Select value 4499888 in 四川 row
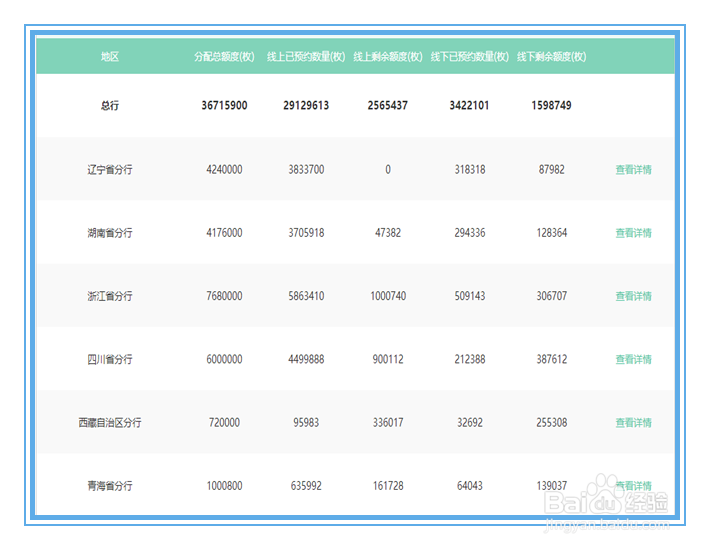The image size is (710, 550). point(306,359)
